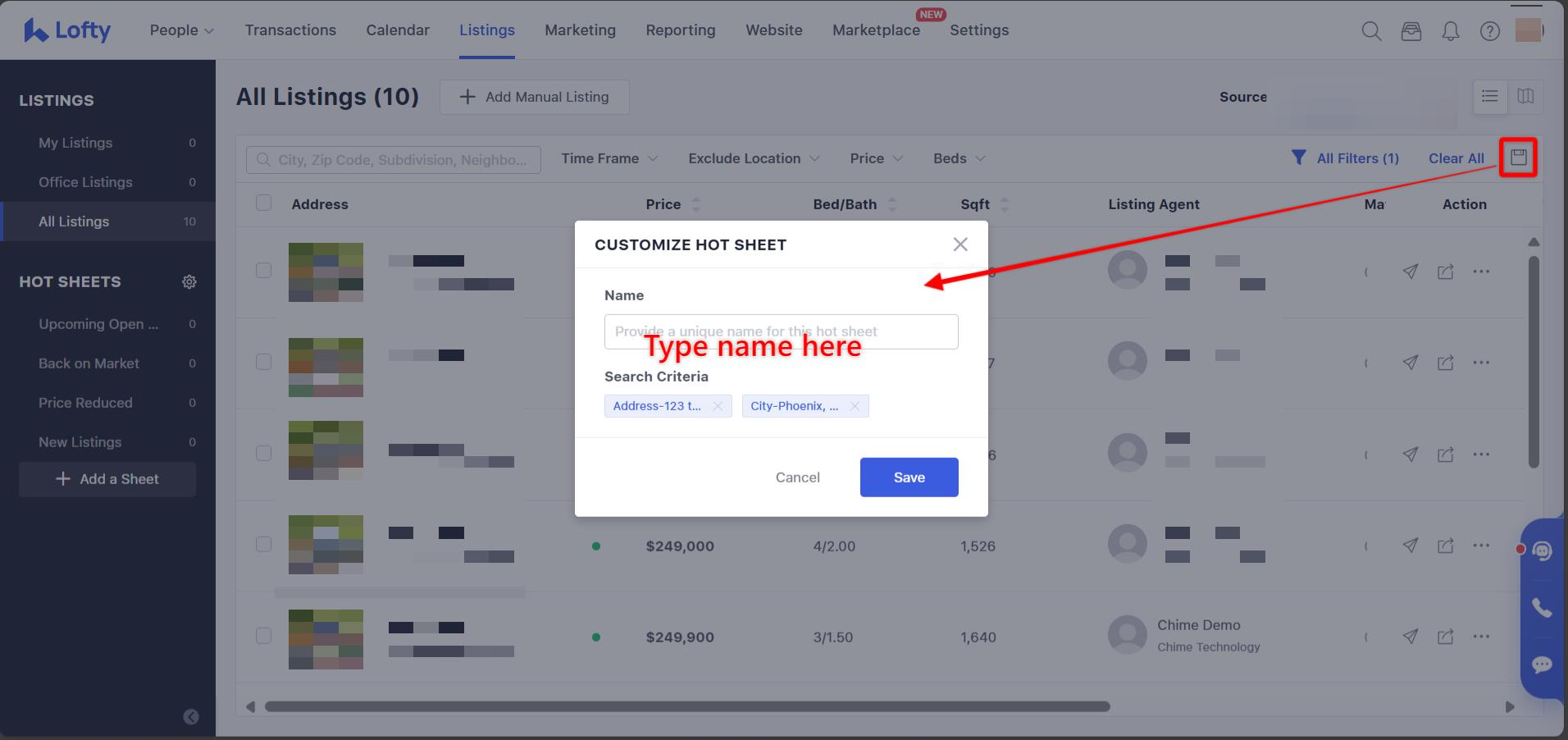
Task: Collapse the left sidebar arrow
Action: coord(191,717)
